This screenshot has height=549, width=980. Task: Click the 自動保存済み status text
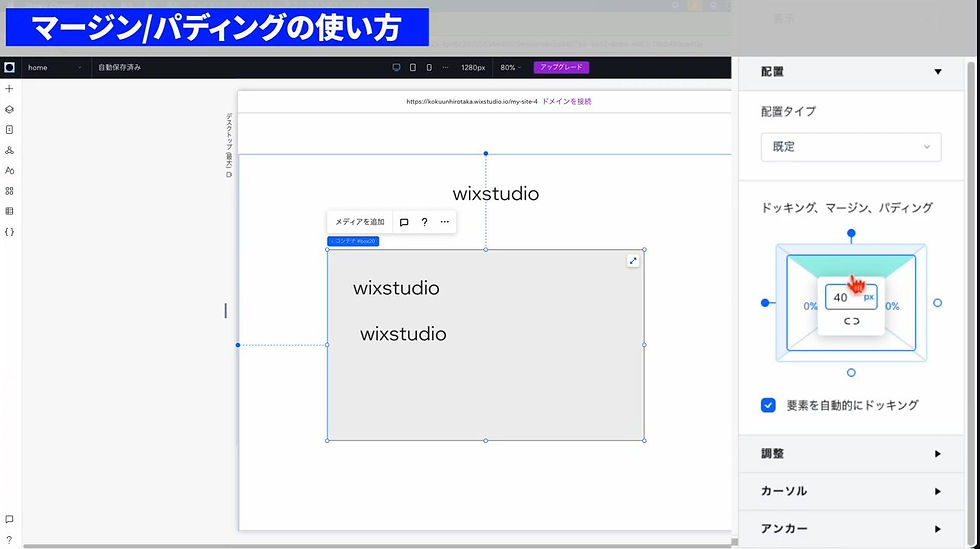tap(119, 68)
